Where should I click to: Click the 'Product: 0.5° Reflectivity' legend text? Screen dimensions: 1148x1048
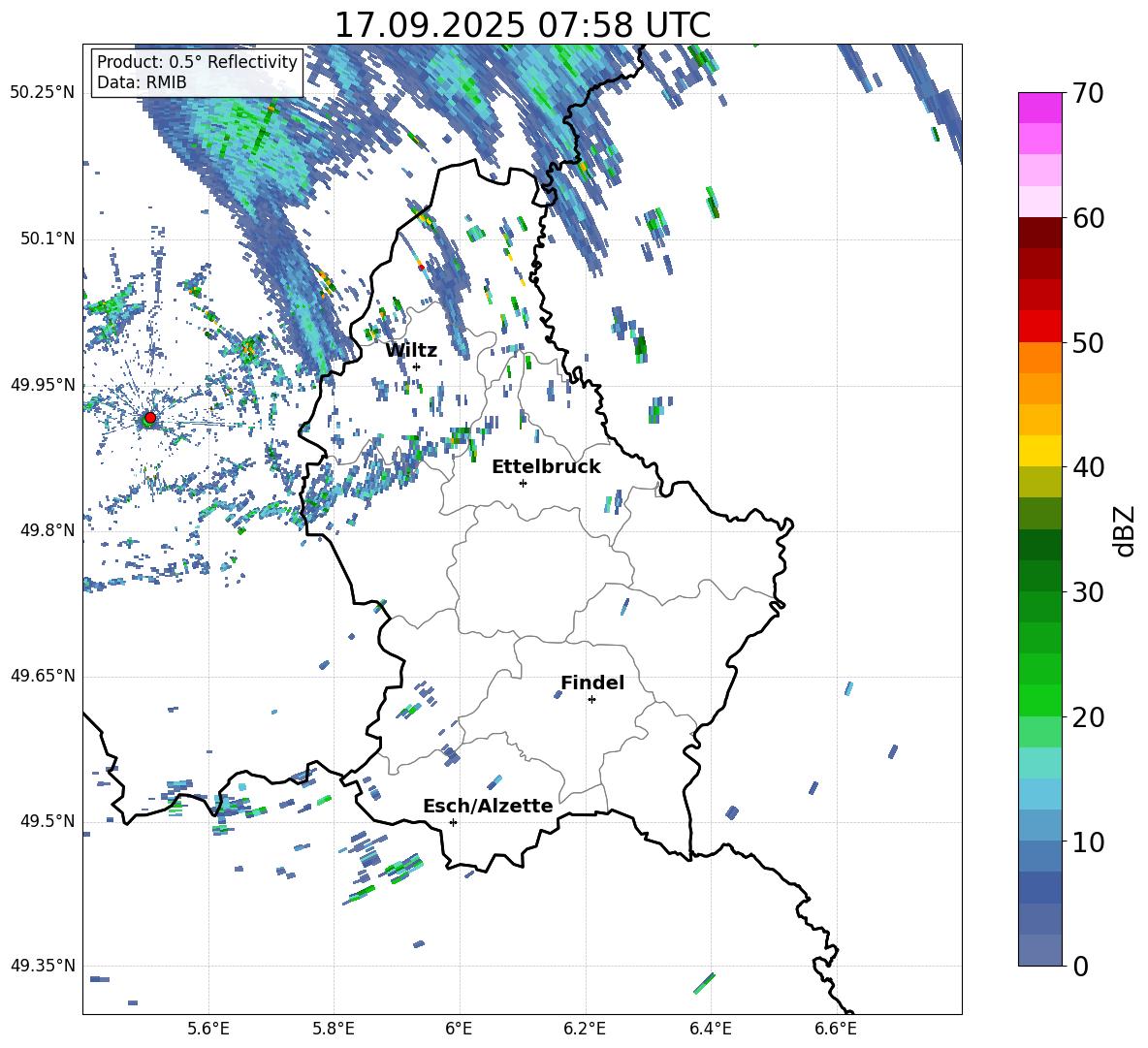tap(197, 61)
